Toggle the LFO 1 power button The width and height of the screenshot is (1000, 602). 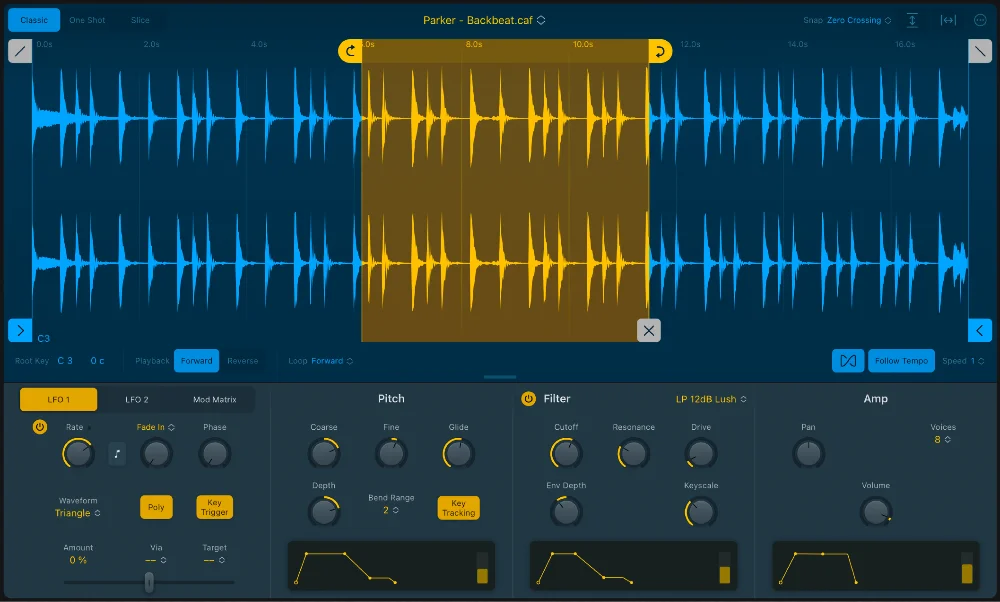click(40, 427)
